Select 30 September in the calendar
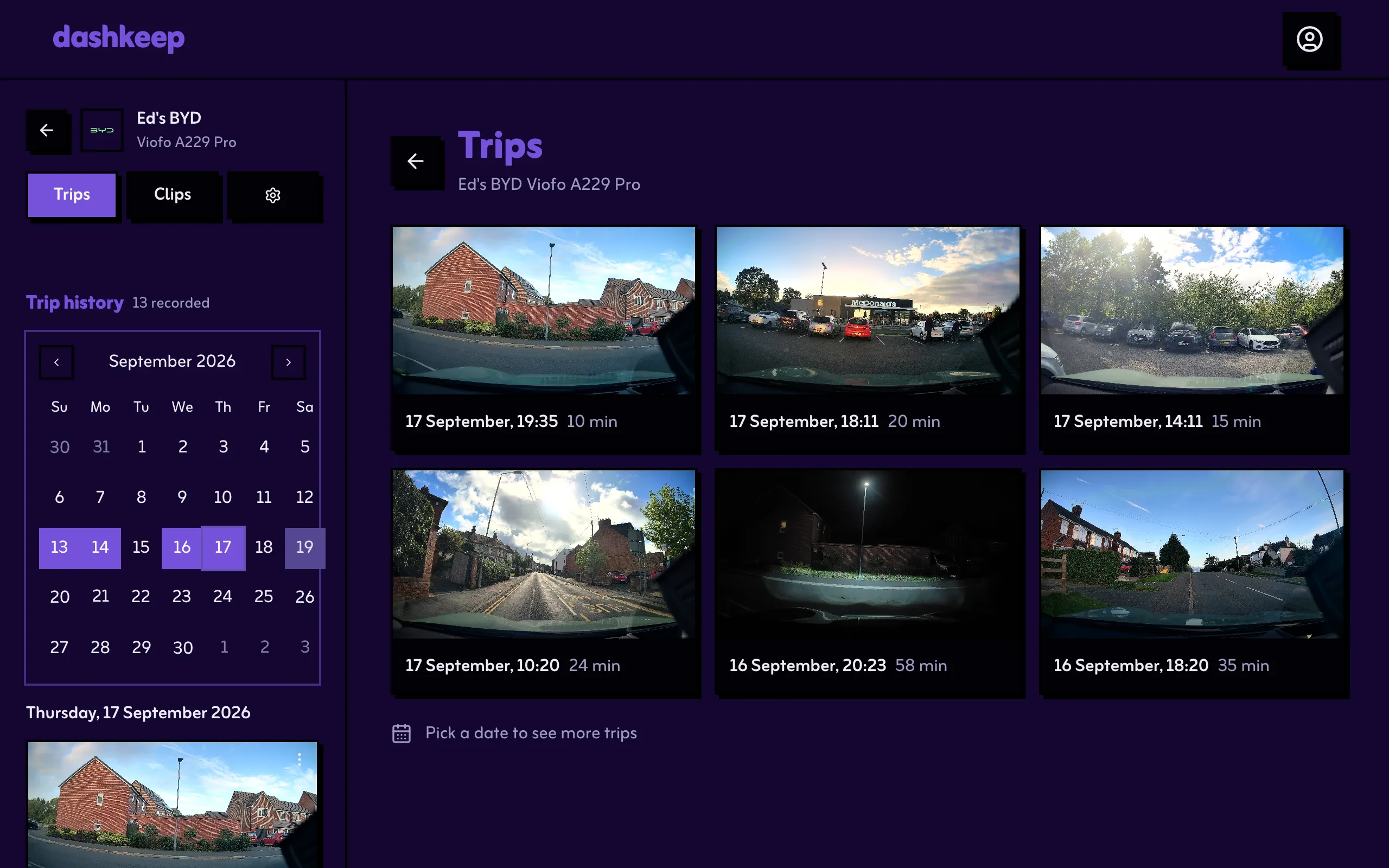 tap(183, 648)
